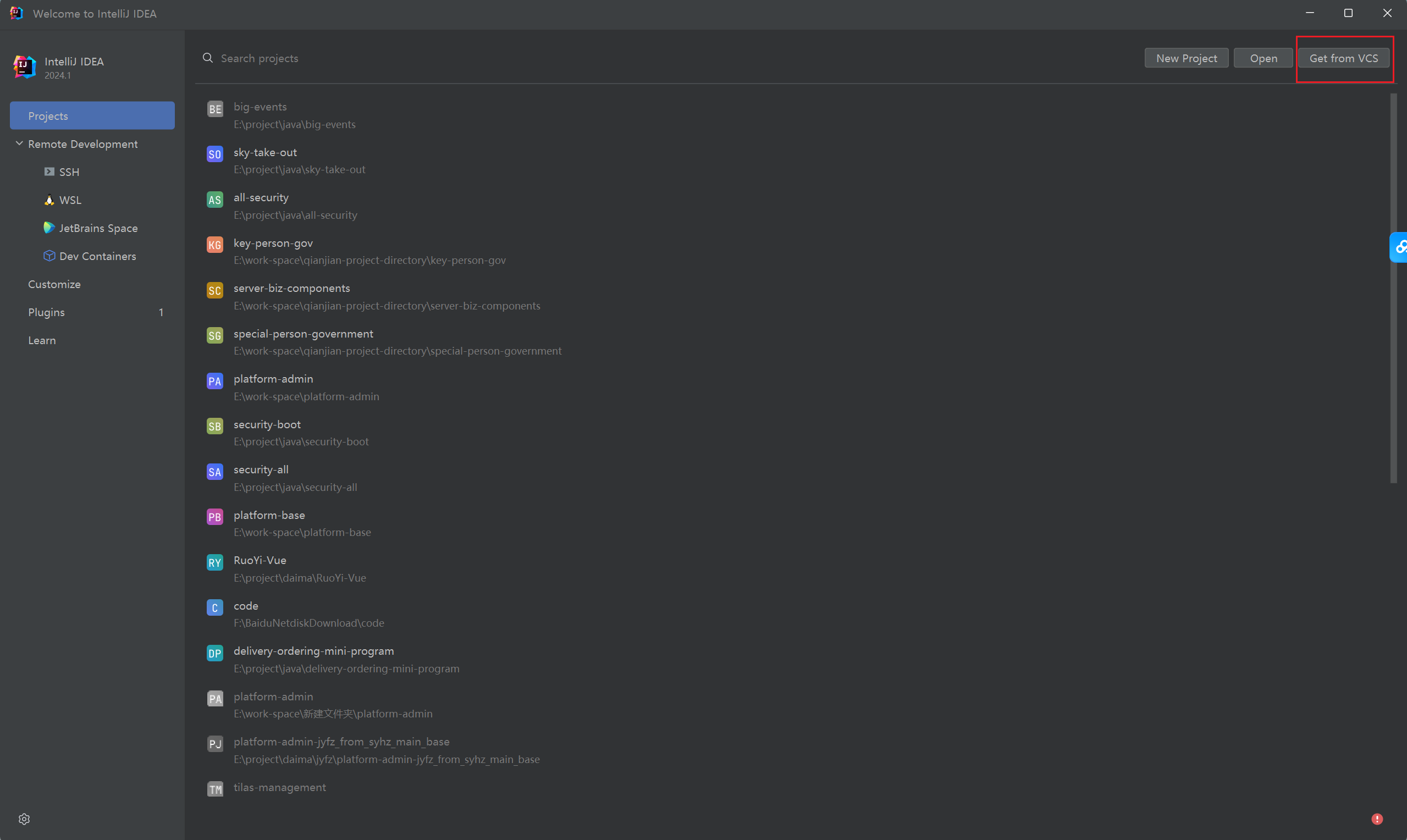This screenshot has height=840, width=1407.
Task: Open the special-person-government project
Action: pos(792,342)
